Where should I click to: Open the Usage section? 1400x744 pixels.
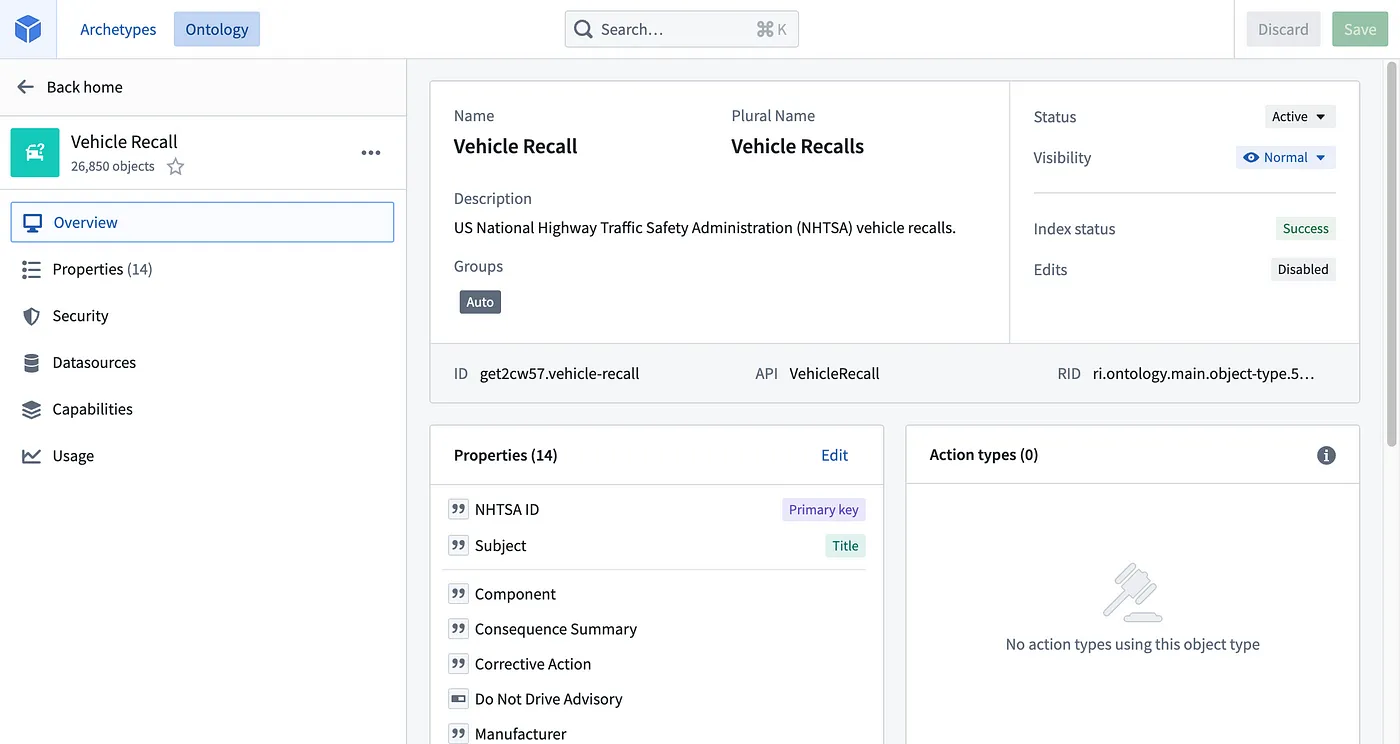click(202, 456)
